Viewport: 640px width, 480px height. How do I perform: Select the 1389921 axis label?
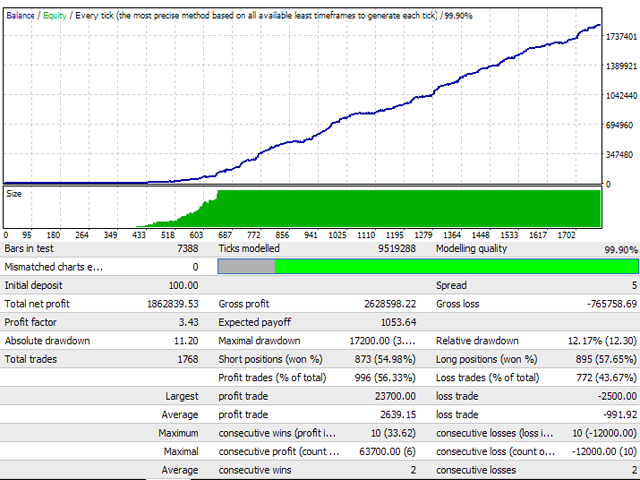click(x=621, y=66)
